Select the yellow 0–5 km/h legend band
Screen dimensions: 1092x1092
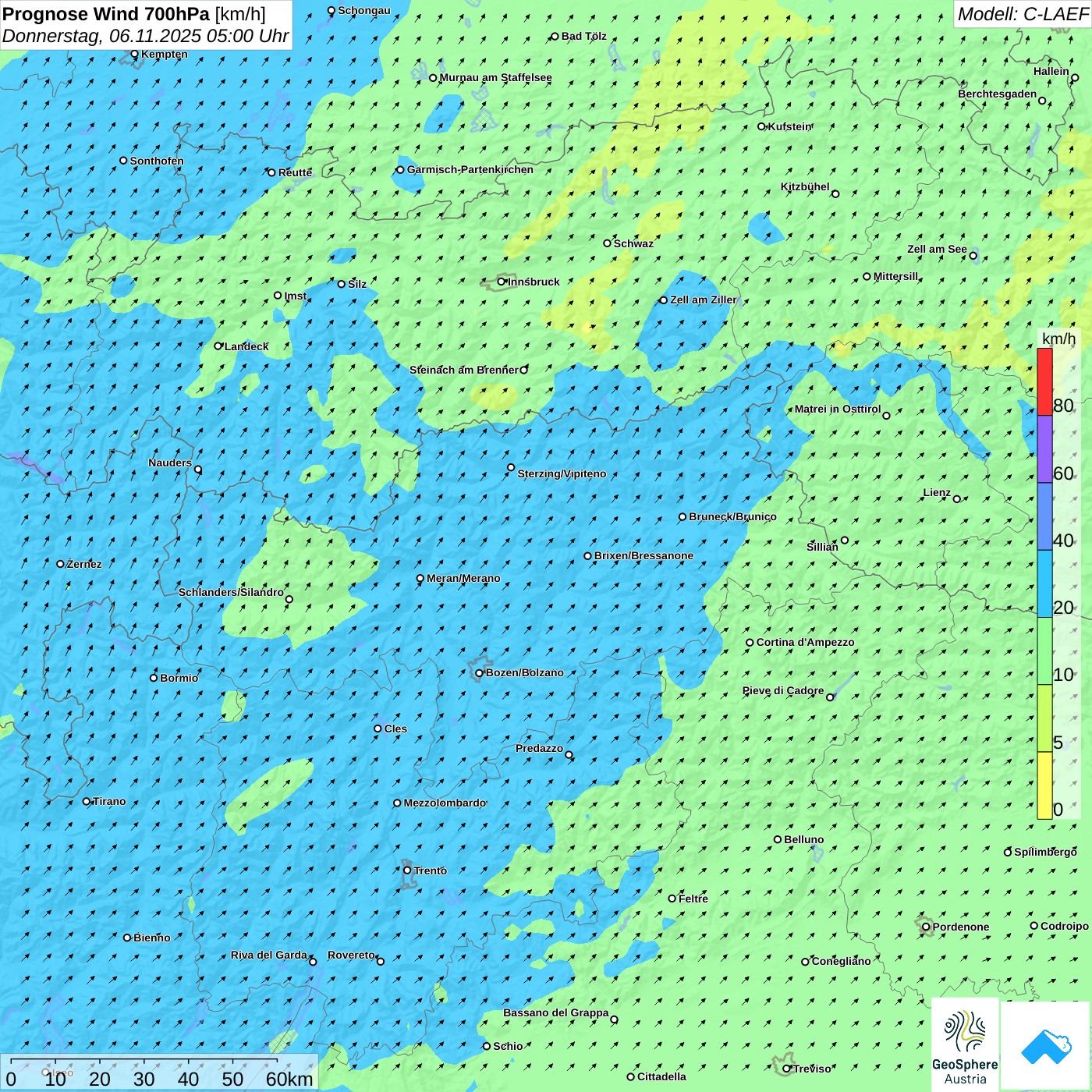click(x=1044, y=785)
